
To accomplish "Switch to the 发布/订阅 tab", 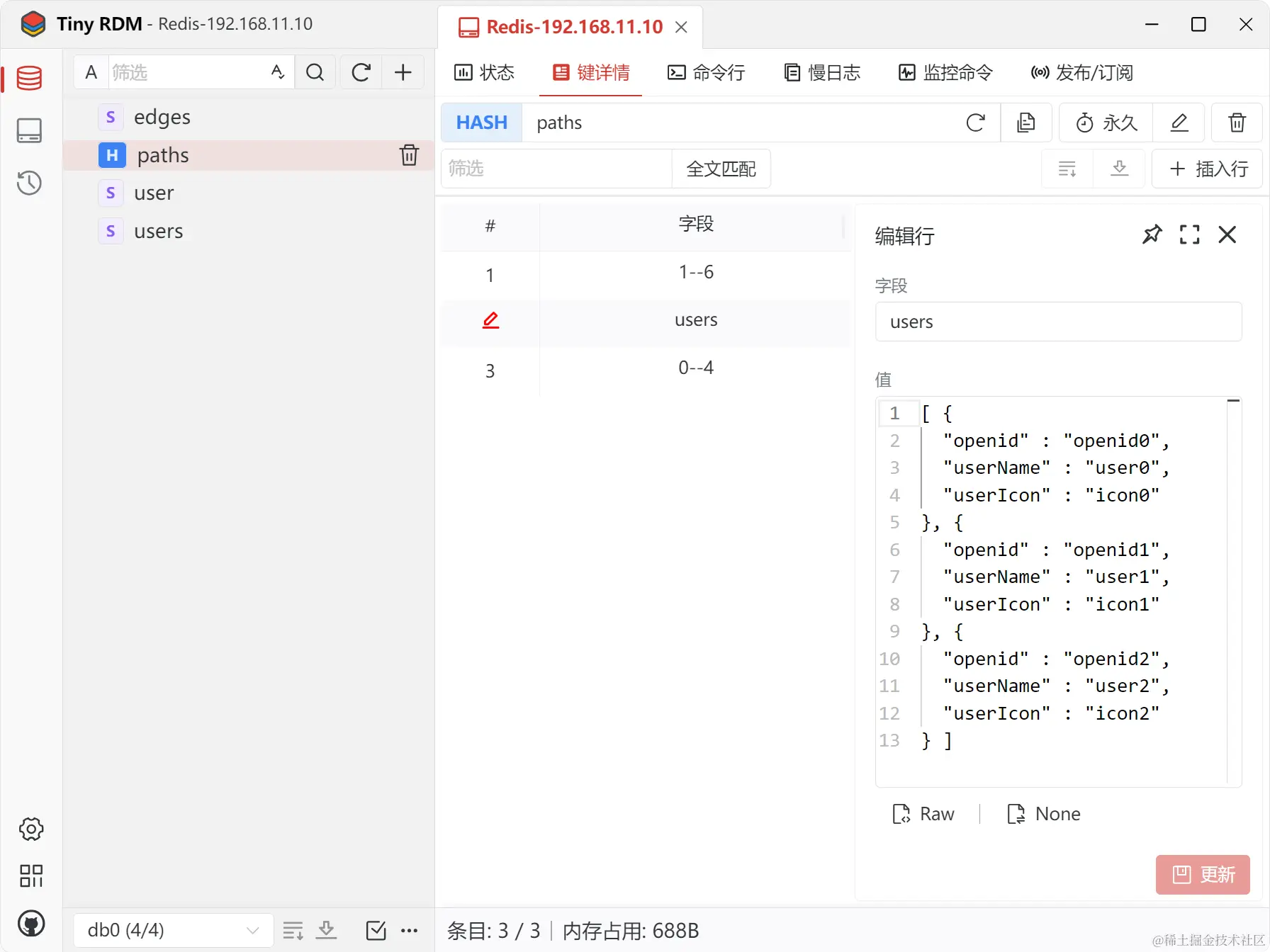I will coord(1081,72).
